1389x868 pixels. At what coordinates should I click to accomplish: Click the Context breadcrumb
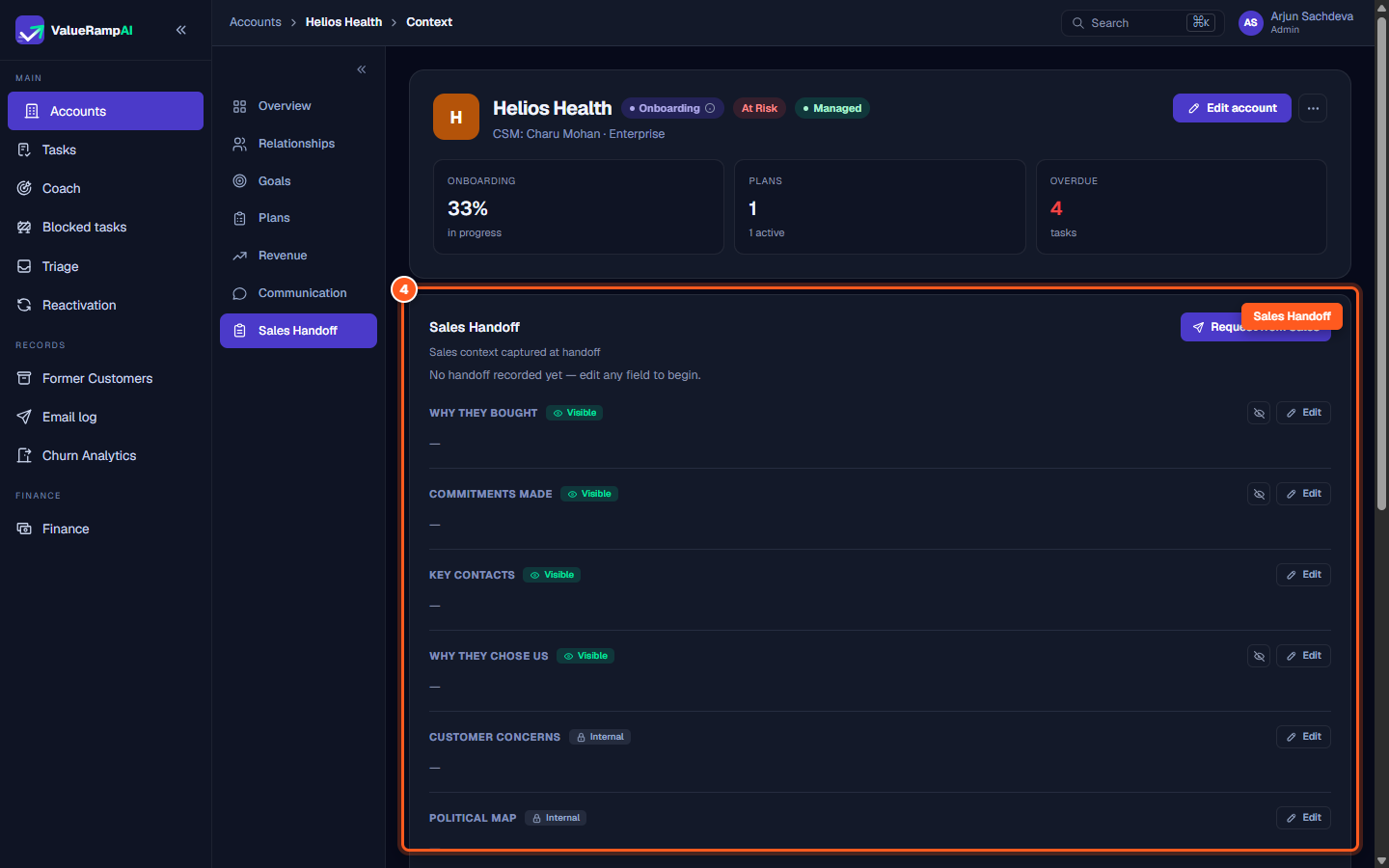pyautogui.click(x=429, y=22)
